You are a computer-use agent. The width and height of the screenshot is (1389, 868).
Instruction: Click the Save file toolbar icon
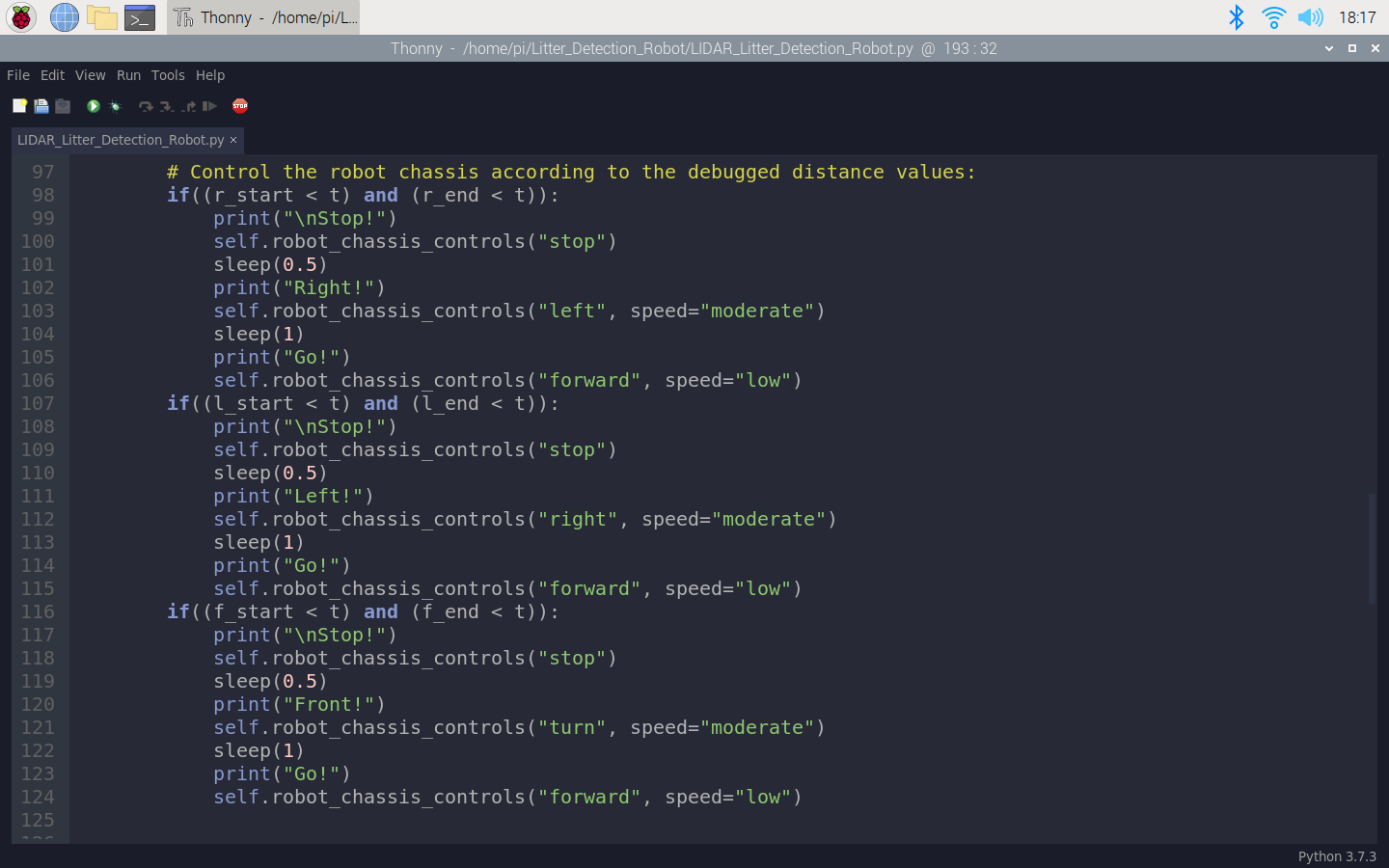63,106
